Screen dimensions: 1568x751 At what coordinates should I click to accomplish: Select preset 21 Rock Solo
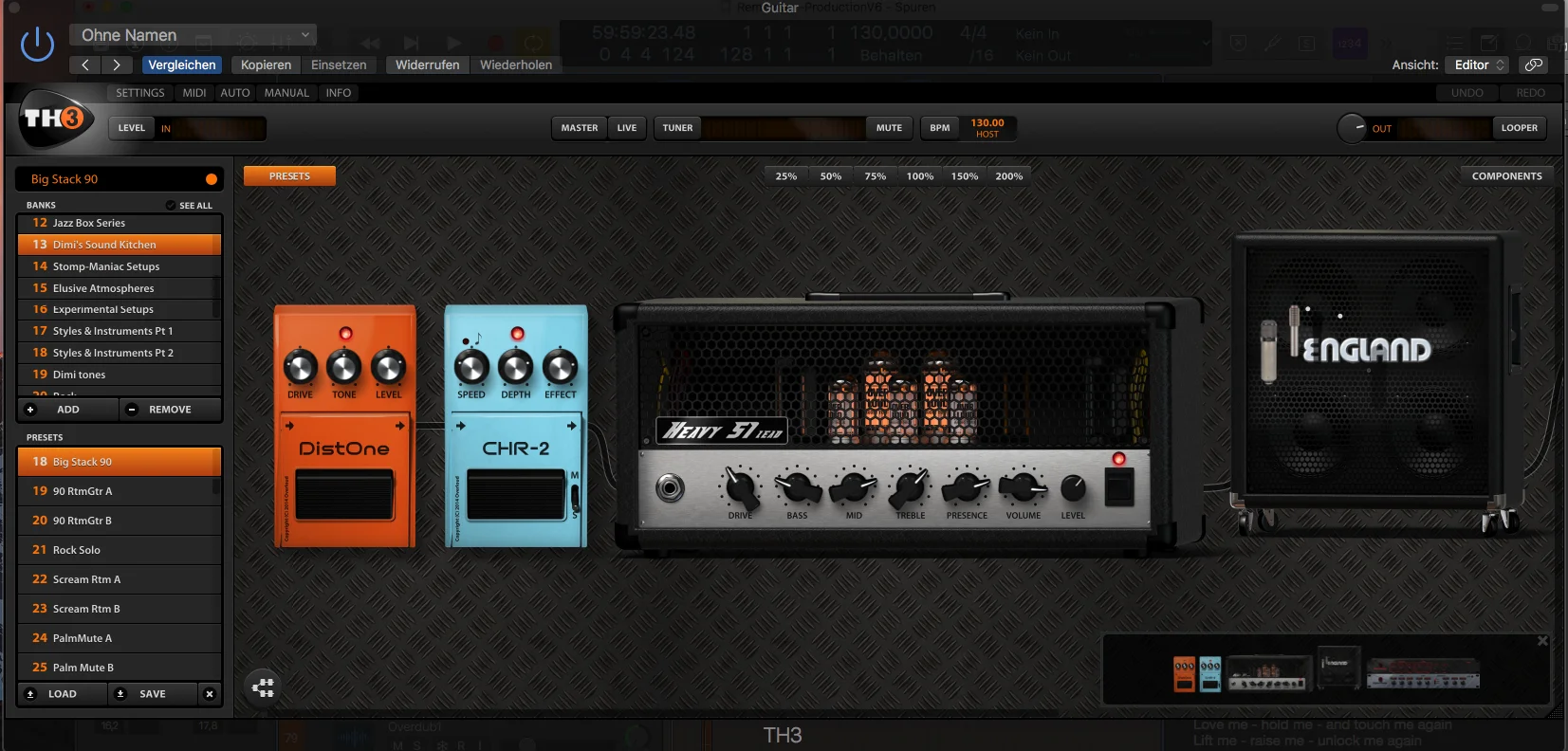[120, 550]
